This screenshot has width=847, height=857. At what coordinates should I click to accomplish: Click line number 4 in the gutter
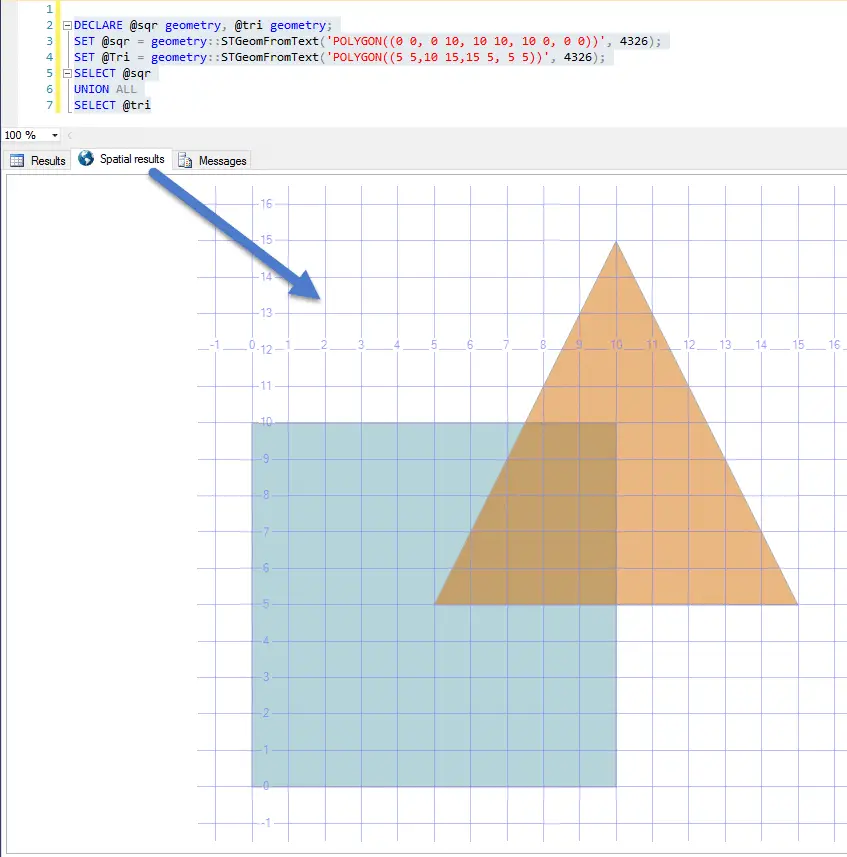click(x=49, y=57)
